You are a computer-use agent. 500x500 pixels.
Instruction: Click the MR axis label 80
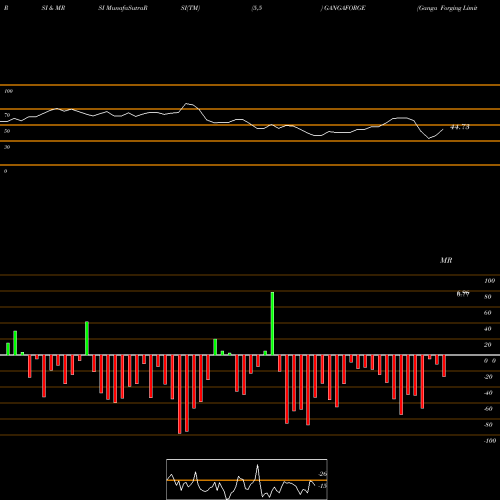[x=488, y=297]
